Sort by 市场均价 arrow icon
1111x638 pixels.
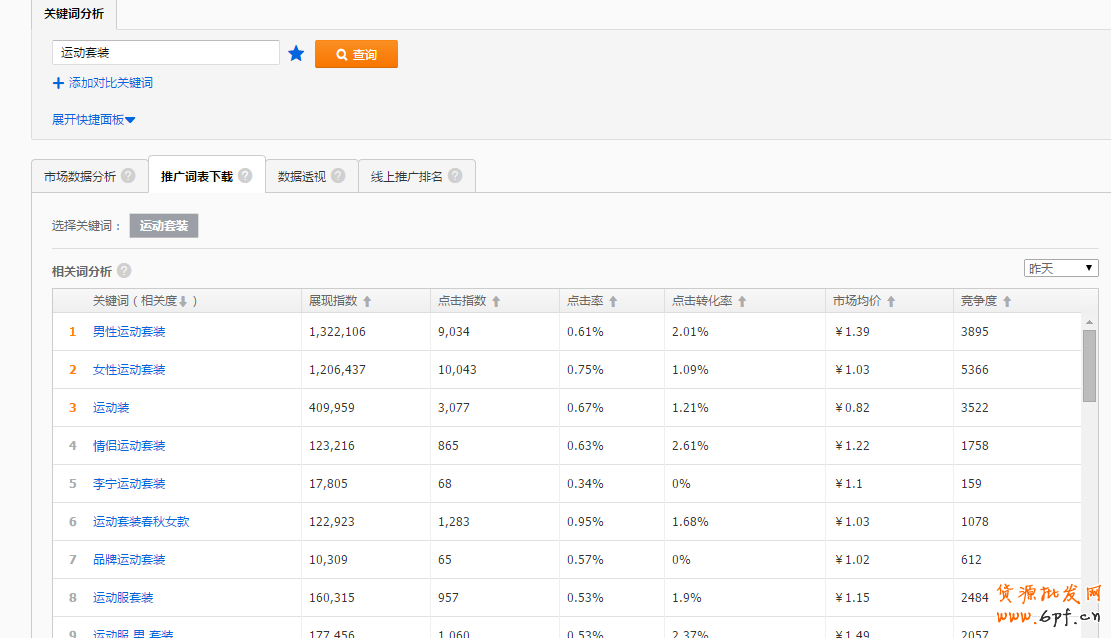[x=891, y=301]
